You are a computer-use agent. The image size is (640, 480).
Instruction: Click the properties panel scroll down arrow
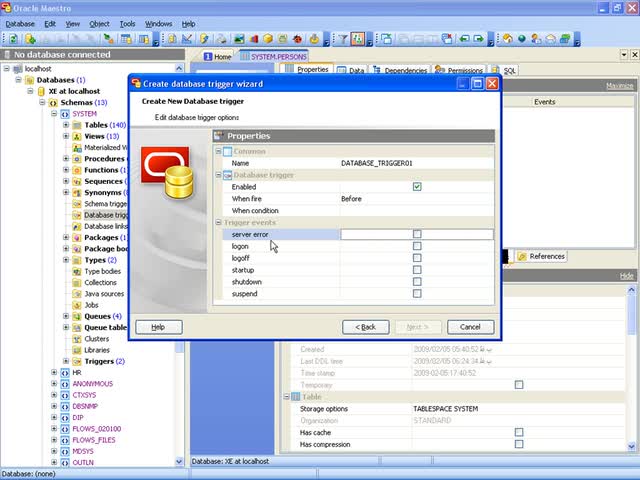click(x=631, y=446)
